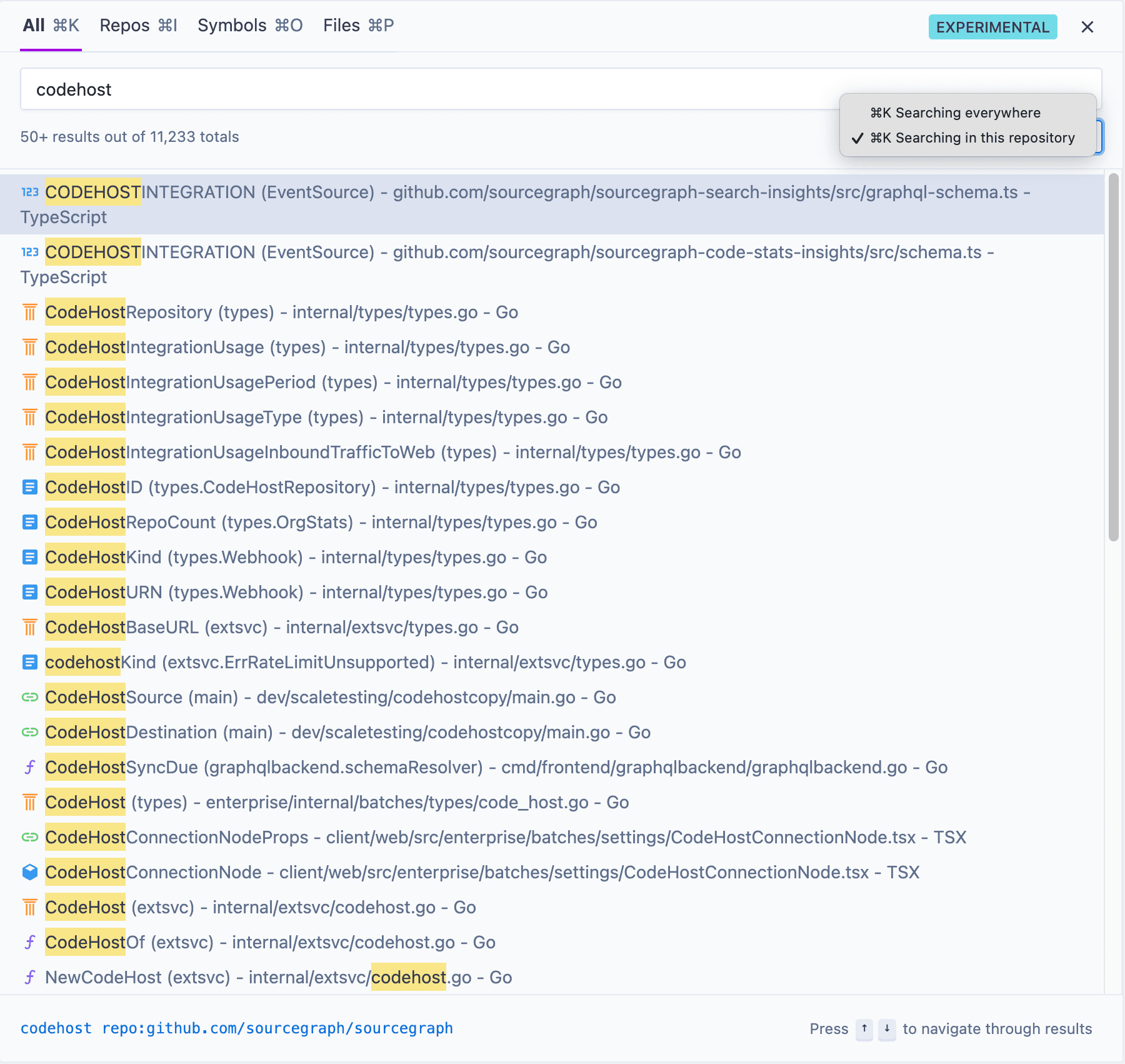Click the struct icon beside CodeHostIntegrationUsagePeriod
The width and height of the screenshot is (1125, 1064).
30,382
